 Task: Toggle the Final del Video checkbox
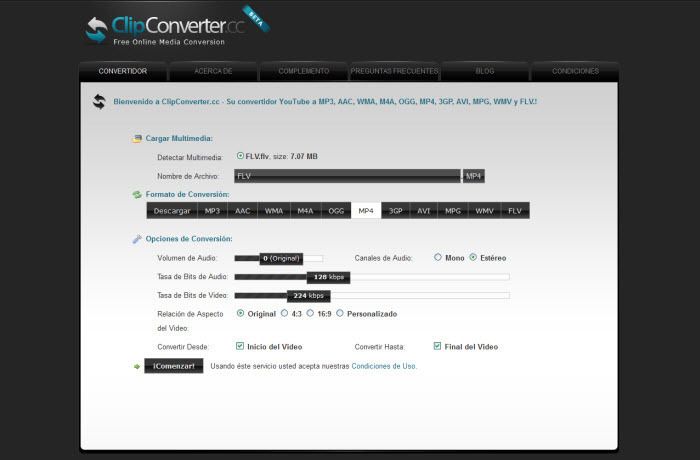pyautogui.click(x=437, y=346)
